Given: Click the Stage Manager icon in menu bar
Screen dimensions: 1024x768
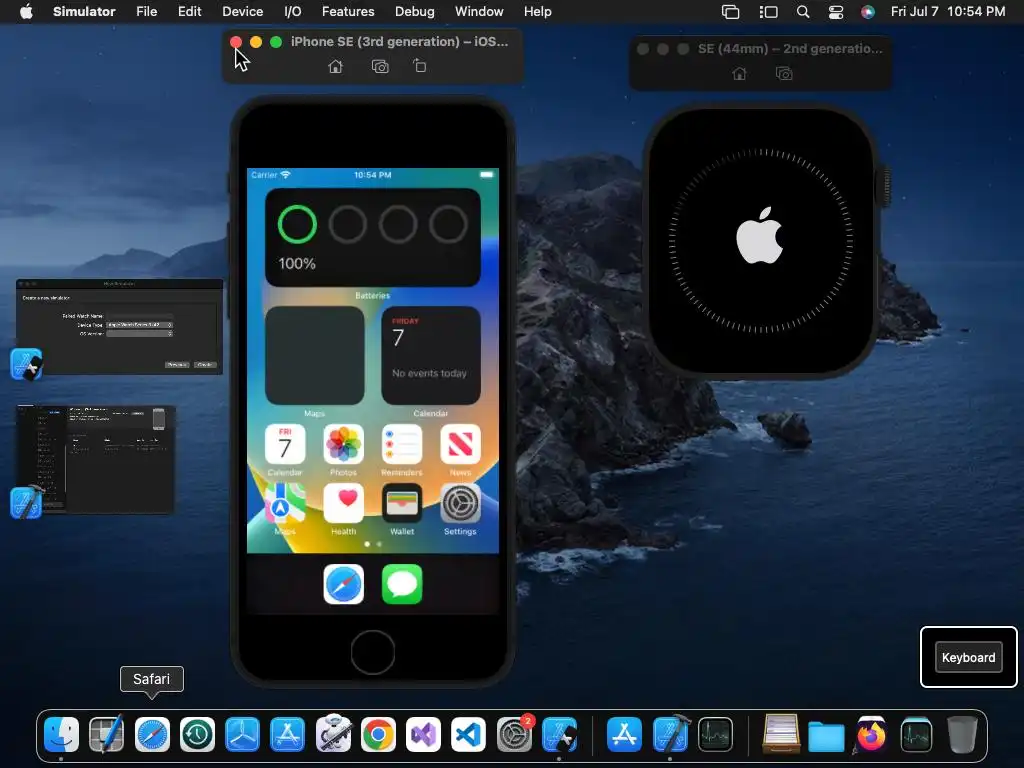Looking at the screenshot, I should (x=769, y=12).
